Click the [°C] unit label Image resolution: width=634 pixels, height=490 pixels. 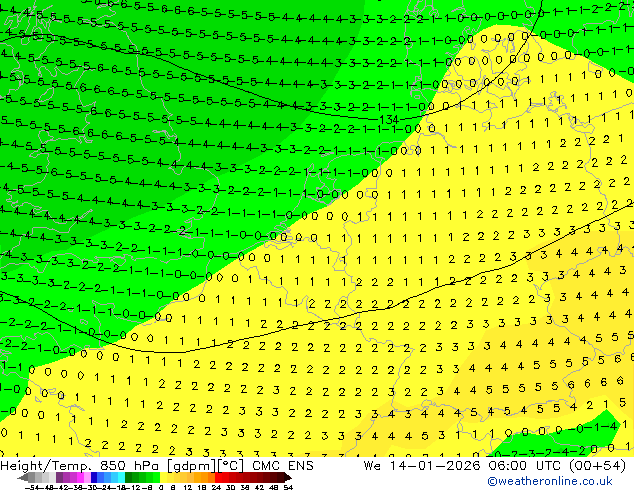(231, 466)
